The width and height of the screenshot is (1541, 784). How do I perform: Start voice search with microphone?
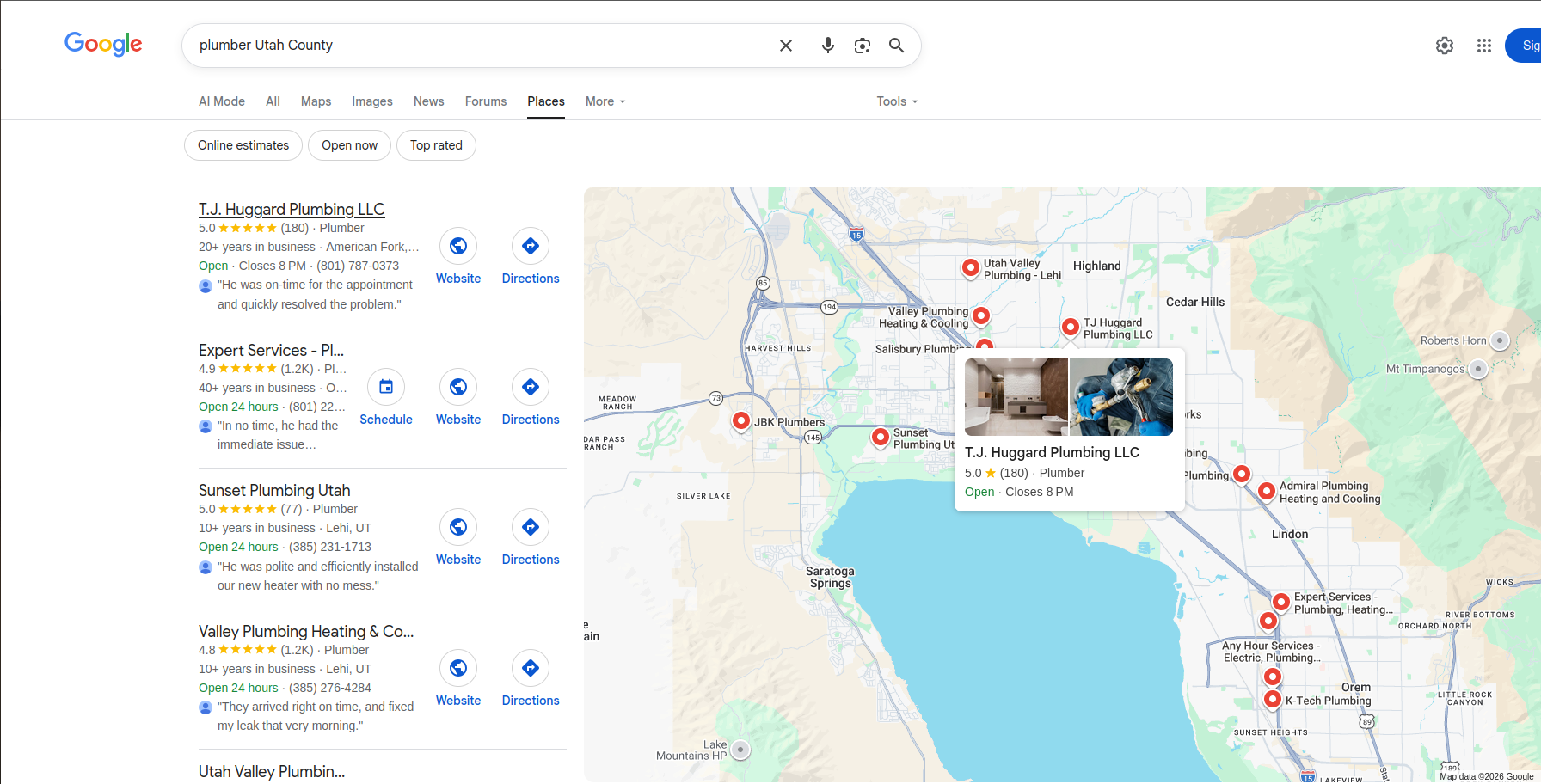click(x=827, y=46)
